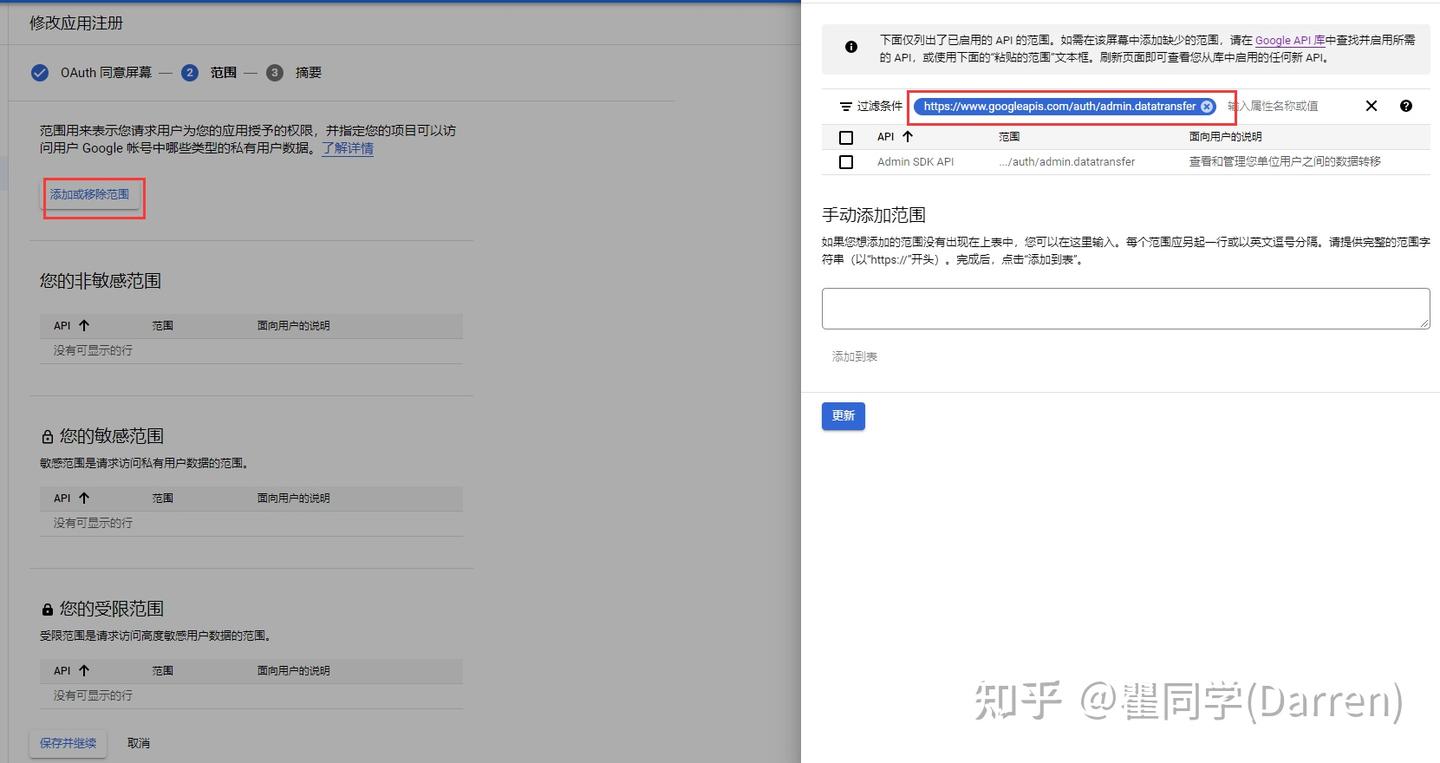Click completed OAuth consent screen step checkmark

coord(40,72)
